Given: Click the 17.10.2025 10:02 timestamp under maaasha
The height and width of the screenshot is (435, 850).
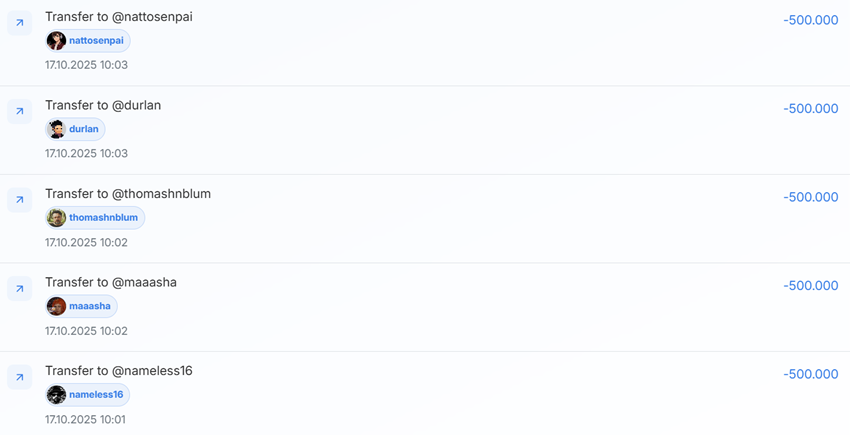Looking at the screenshot, I should pos(86,331).
